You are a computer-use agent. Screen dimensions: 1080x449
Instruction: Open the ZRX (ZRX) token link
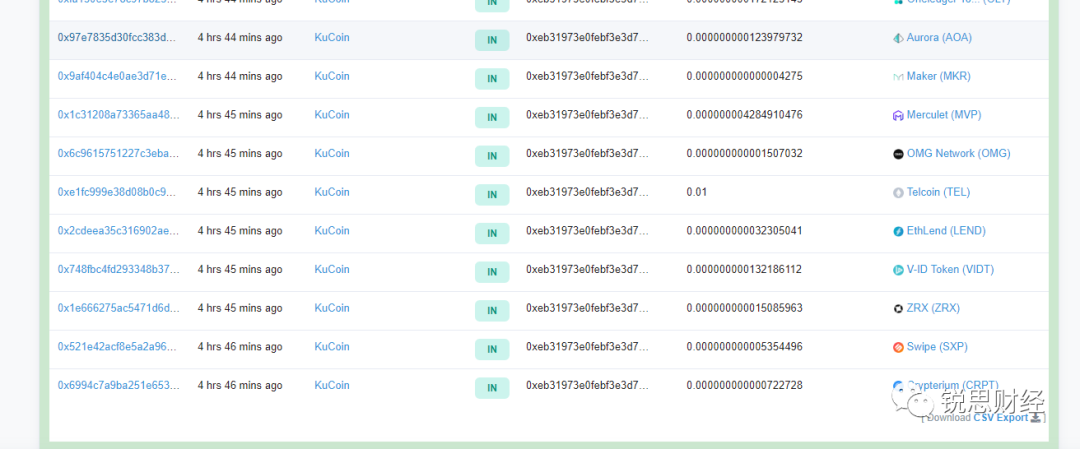(933, 307)
